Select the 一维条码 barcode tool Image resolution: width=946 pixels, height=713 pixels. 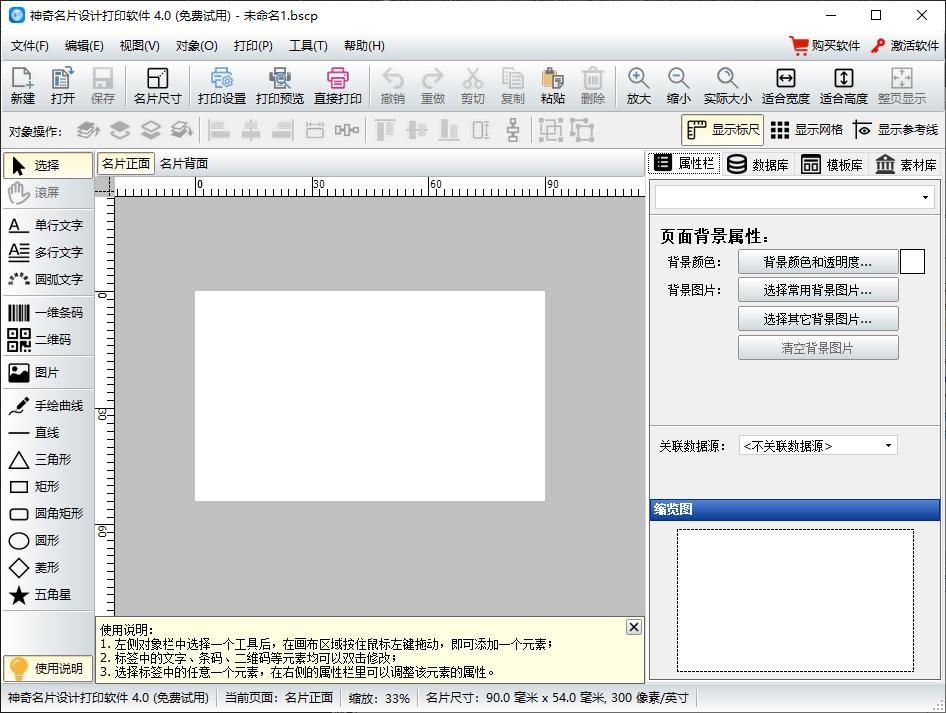click(x=48, y=312)
